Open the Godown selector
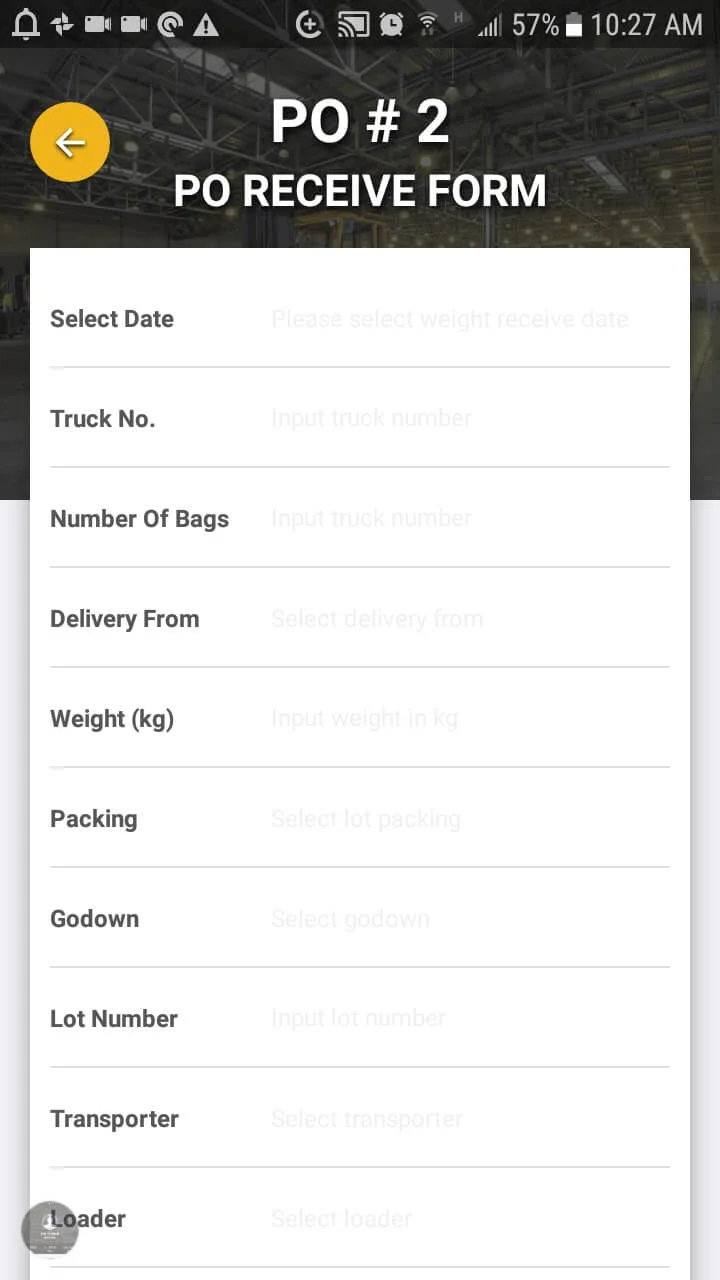The width and height of the screenshot is (720, 1280). click(x=450, y=919)
